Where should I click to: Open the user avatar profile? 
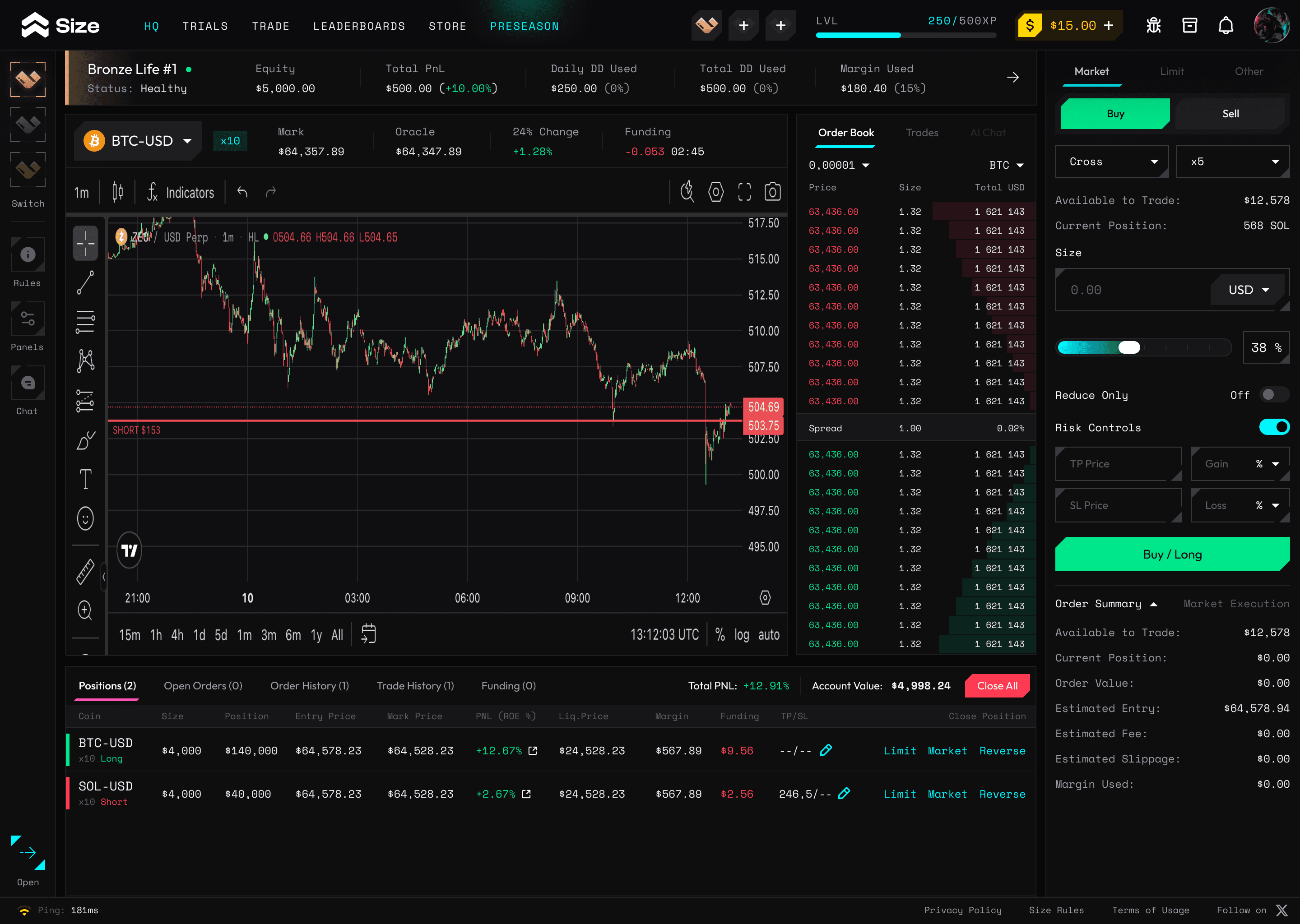click(x=1271, y=26)
